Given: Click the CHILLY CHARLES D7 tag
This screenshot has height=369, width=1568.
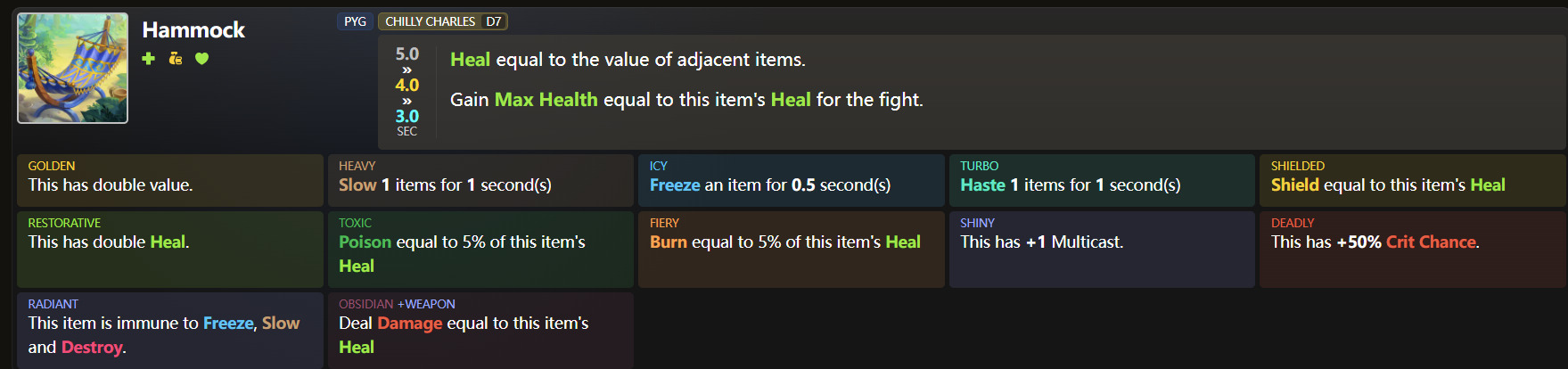Looking at the screenshot, I should (x=443, y=21).
